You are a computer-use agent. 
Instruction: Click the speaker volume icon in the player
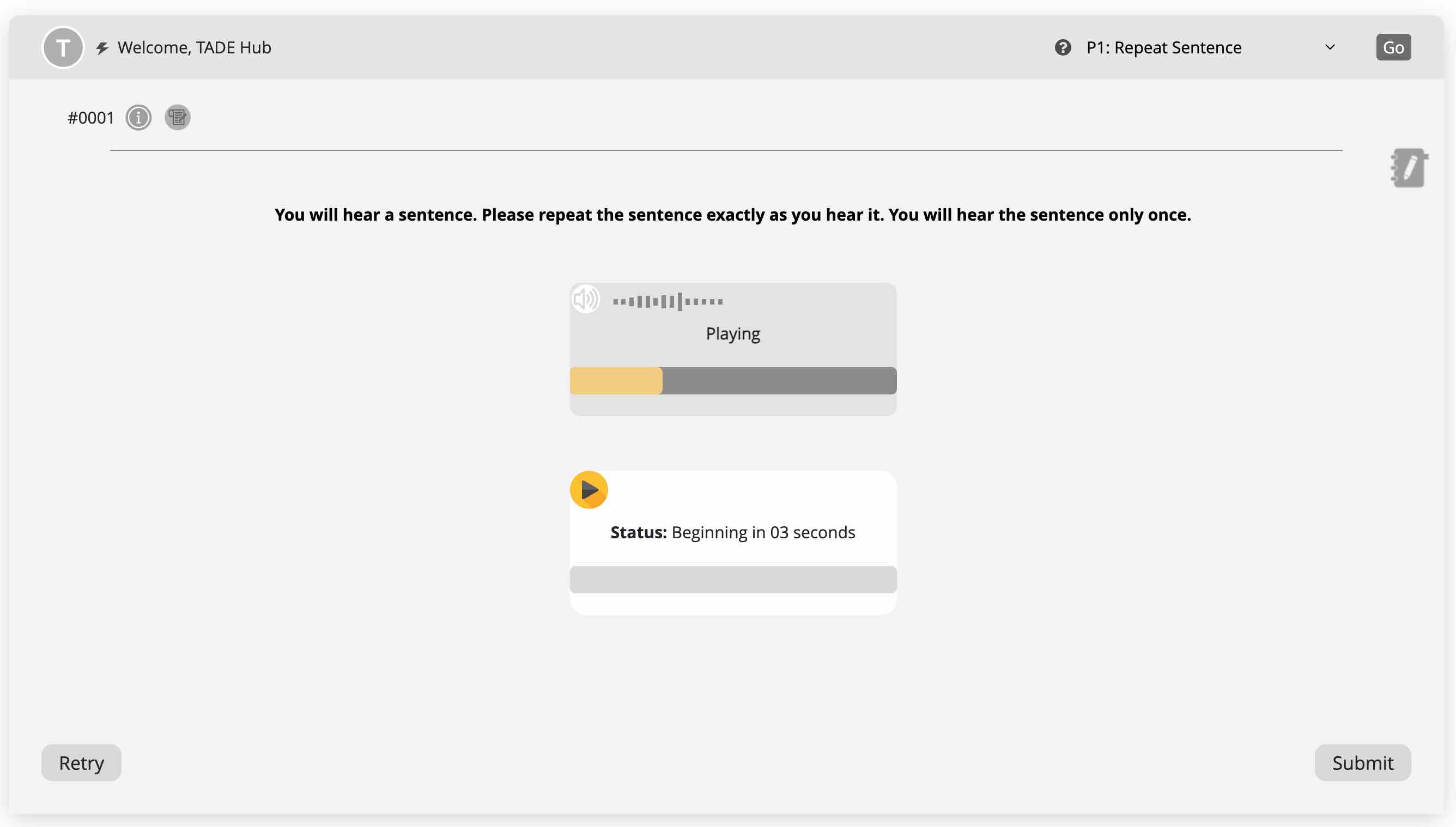pos(586,299)
